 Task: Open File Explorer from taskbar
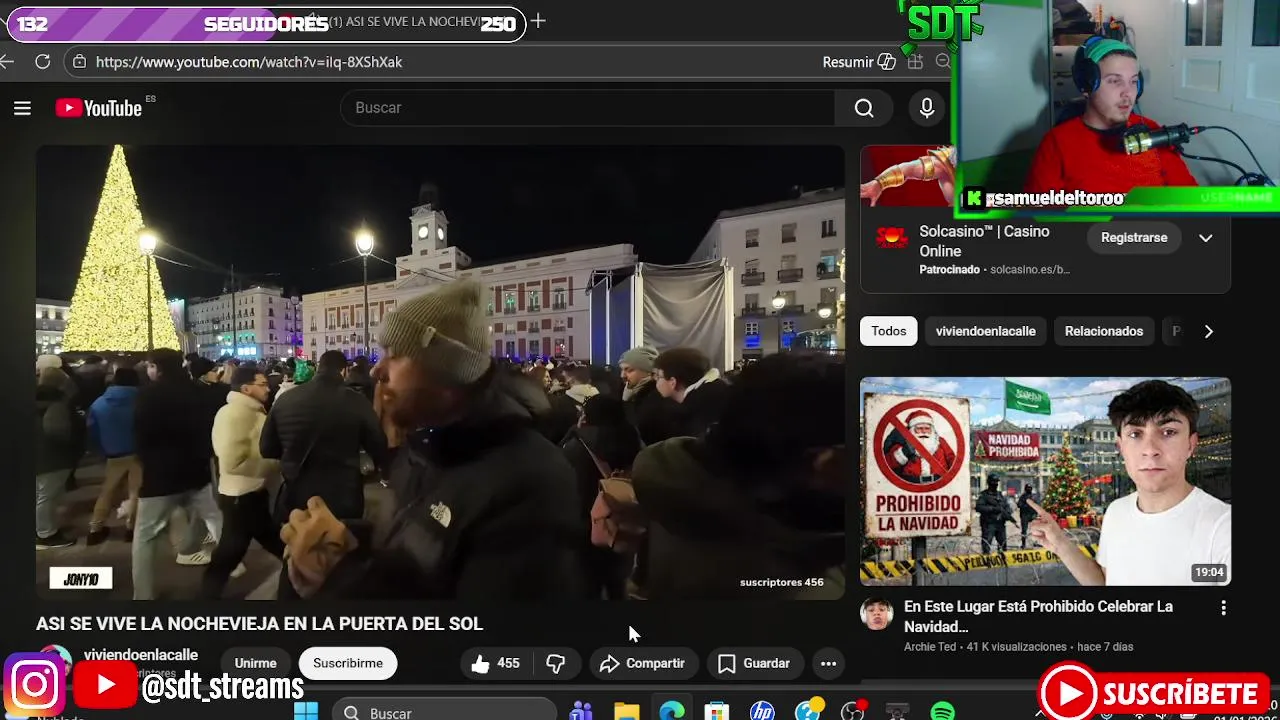[627, 712]
